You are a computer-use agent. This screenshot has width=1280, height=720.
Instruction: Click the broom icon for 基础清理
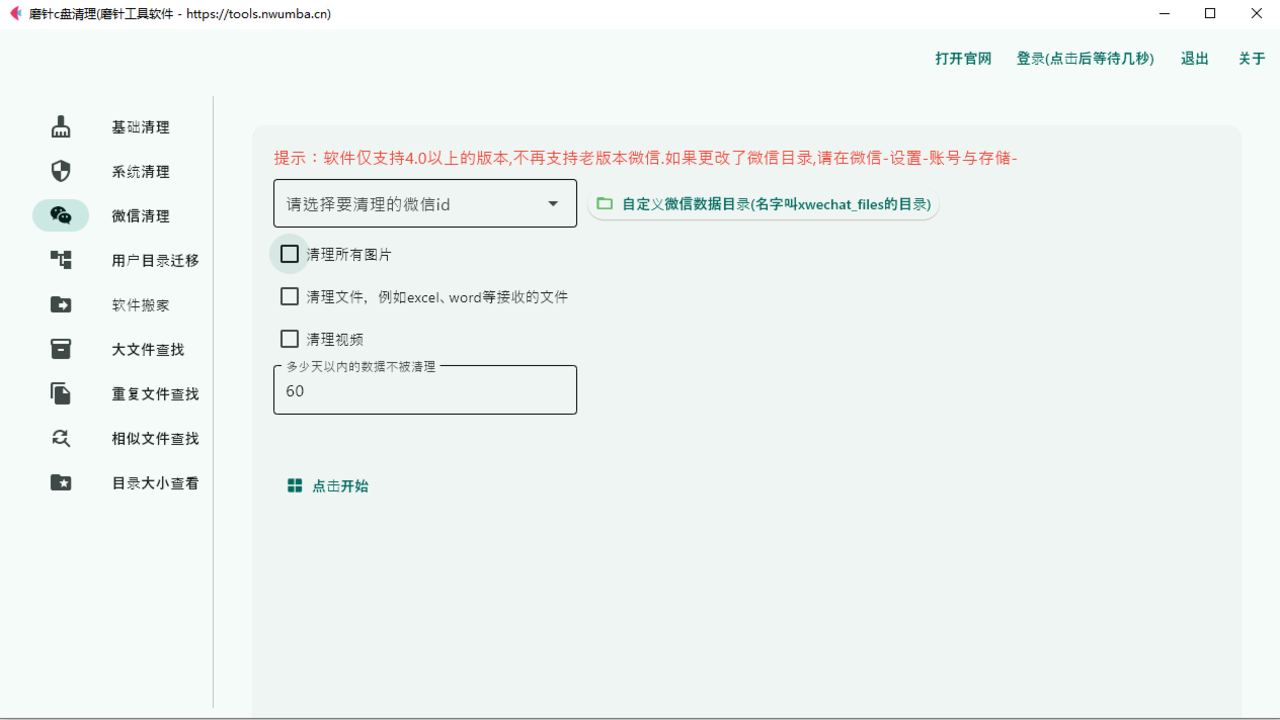point(61,127)
